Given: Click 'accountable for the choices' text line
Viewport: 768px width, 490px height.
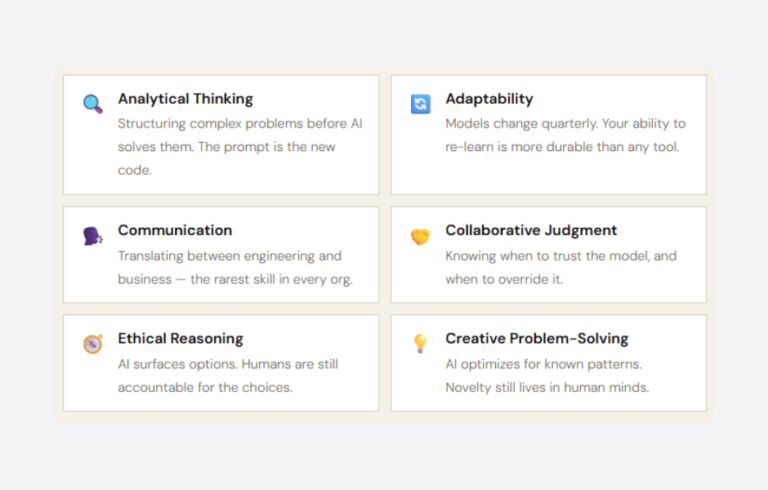Looking at the screenshot, I should [x=205, y=388].
